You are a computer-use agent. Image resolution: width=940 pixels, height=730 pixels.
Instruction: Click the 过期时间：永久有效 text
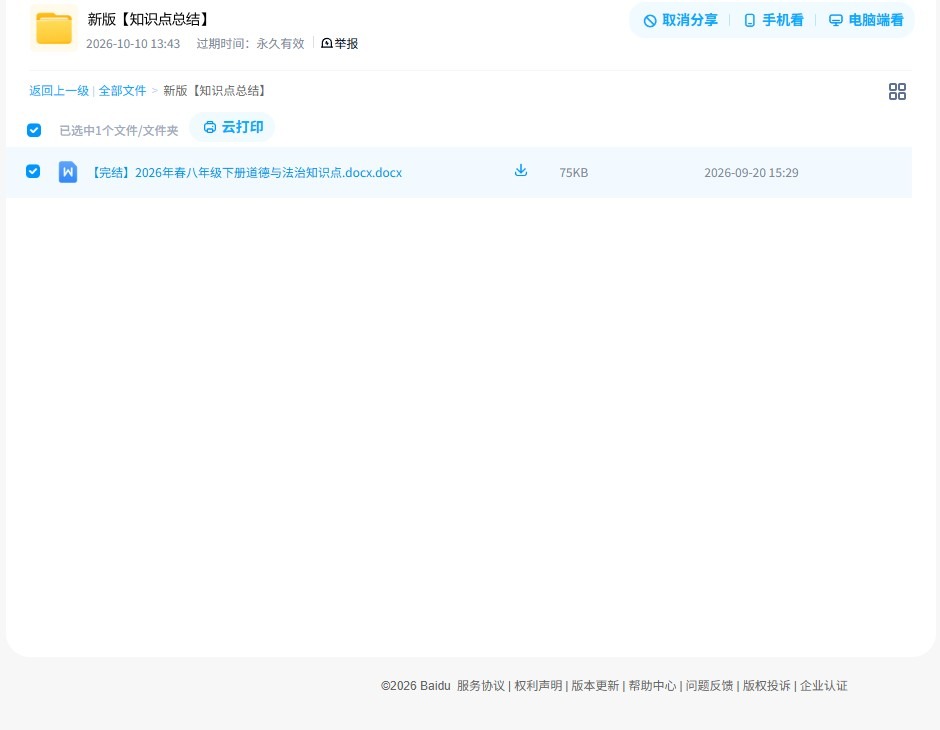pos(251,44)
